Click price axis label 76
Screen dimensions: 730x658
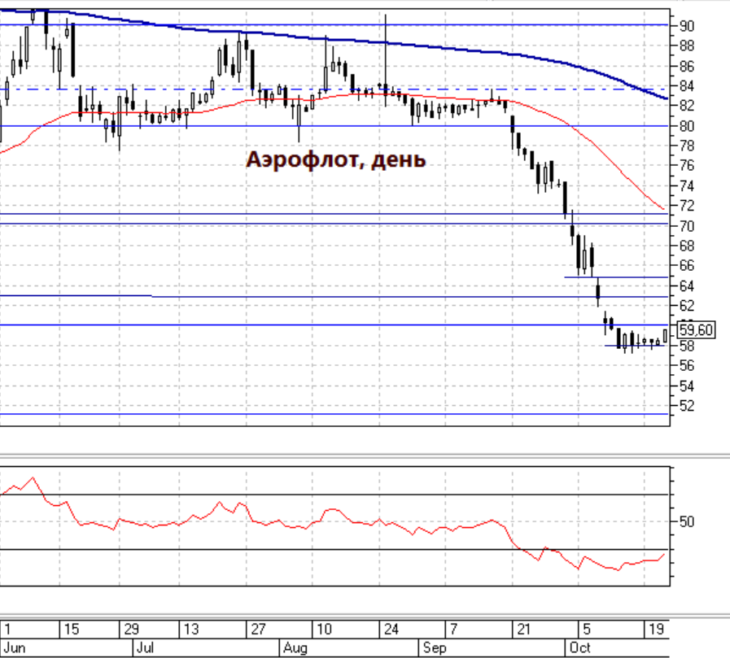[x=687, y=166]
